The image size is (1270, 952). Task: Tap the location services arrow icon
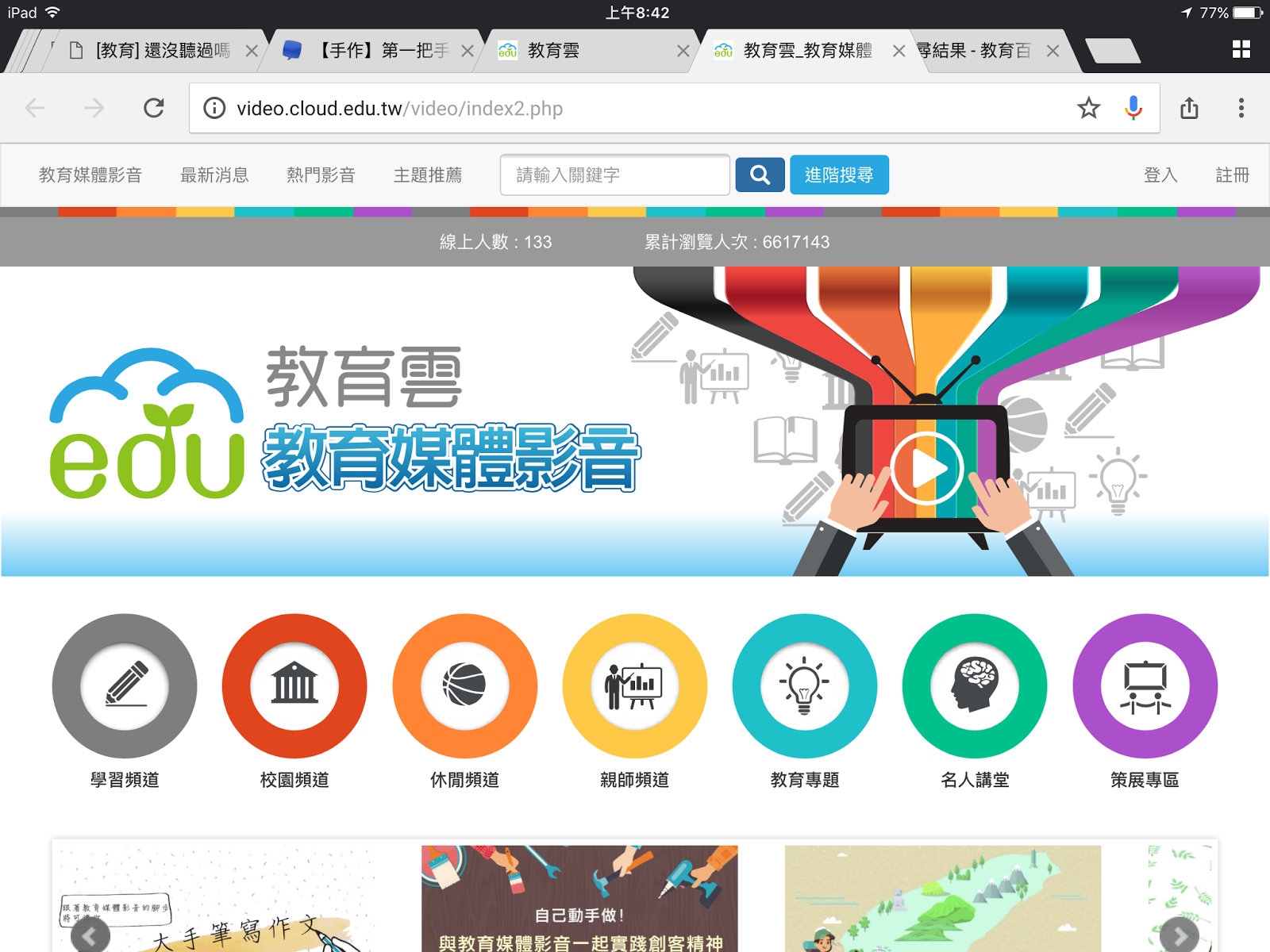click(x=1187, y=13)
